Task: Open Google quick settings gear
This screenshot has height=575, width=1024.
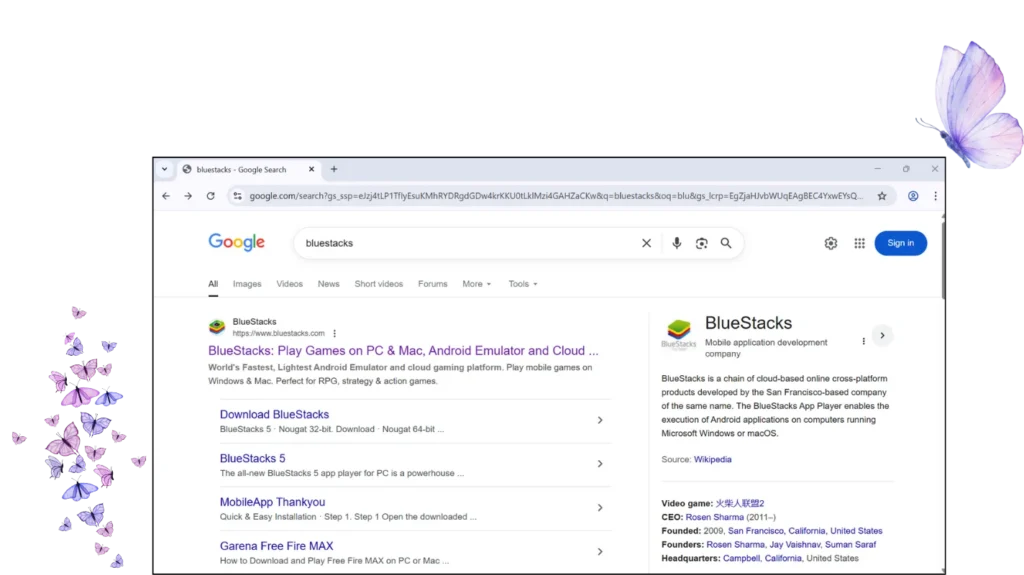Action: [830, 243]
